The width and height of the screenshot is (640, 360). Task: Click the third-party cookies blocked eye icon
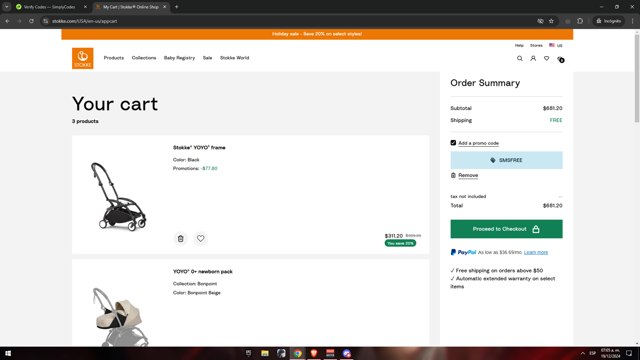coord(540,21)
